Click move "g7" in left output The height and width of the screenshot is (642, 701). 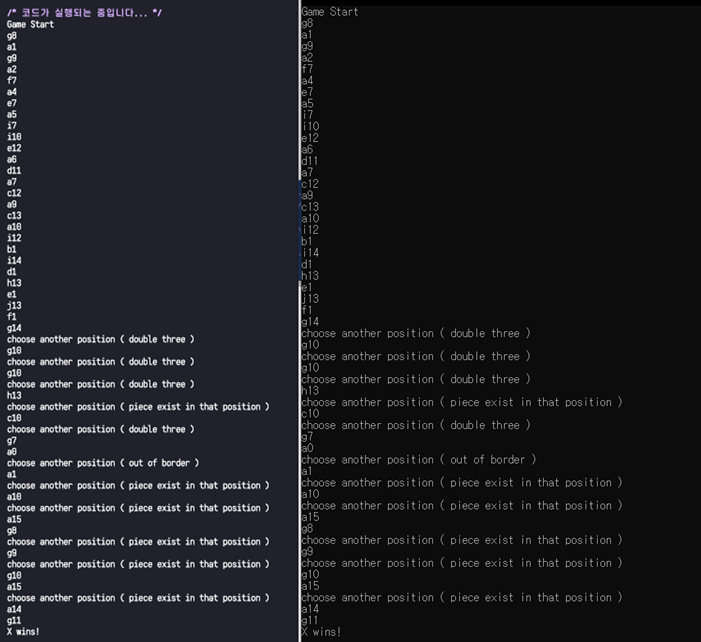tap(12, 441)
